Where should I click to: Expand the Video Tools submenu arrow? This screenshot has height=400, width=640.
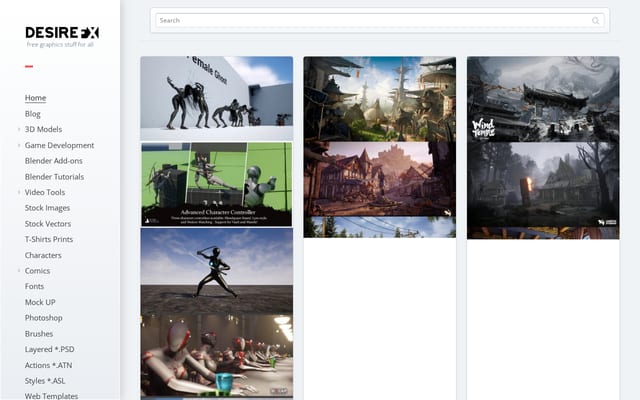19,192
